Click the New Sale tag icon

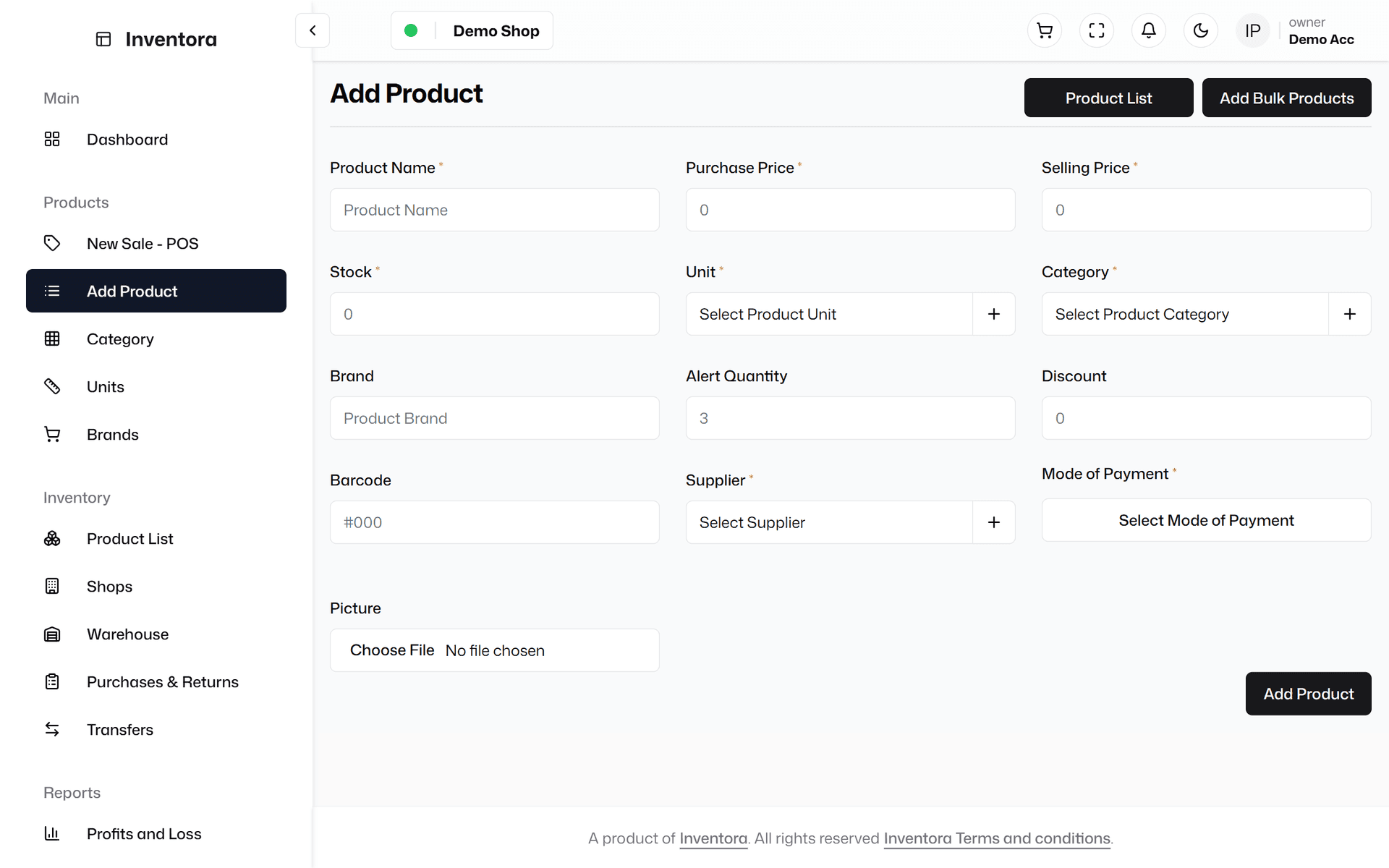(x=52, y=243)
